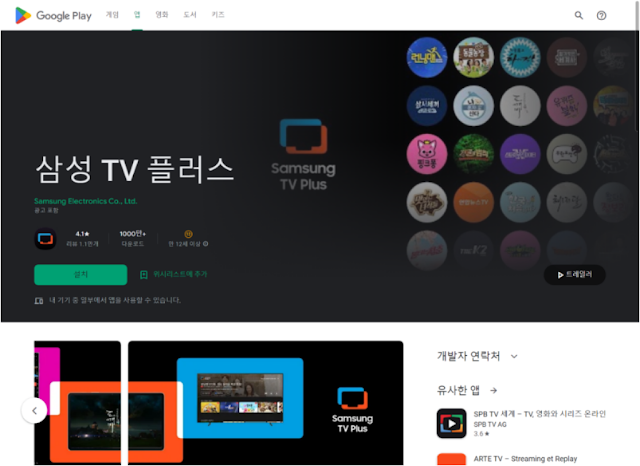Click the info icon beside 12세 이상
640x466 pixels.
[206, 244]
